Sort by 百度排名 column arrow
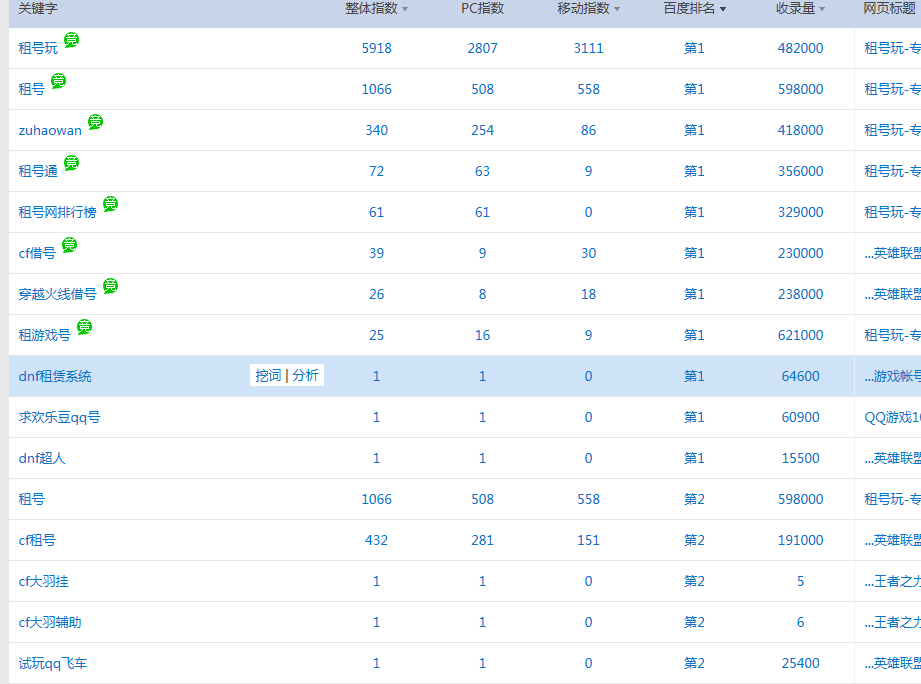Viewport: 921px width, 684px height. point(723,9)
